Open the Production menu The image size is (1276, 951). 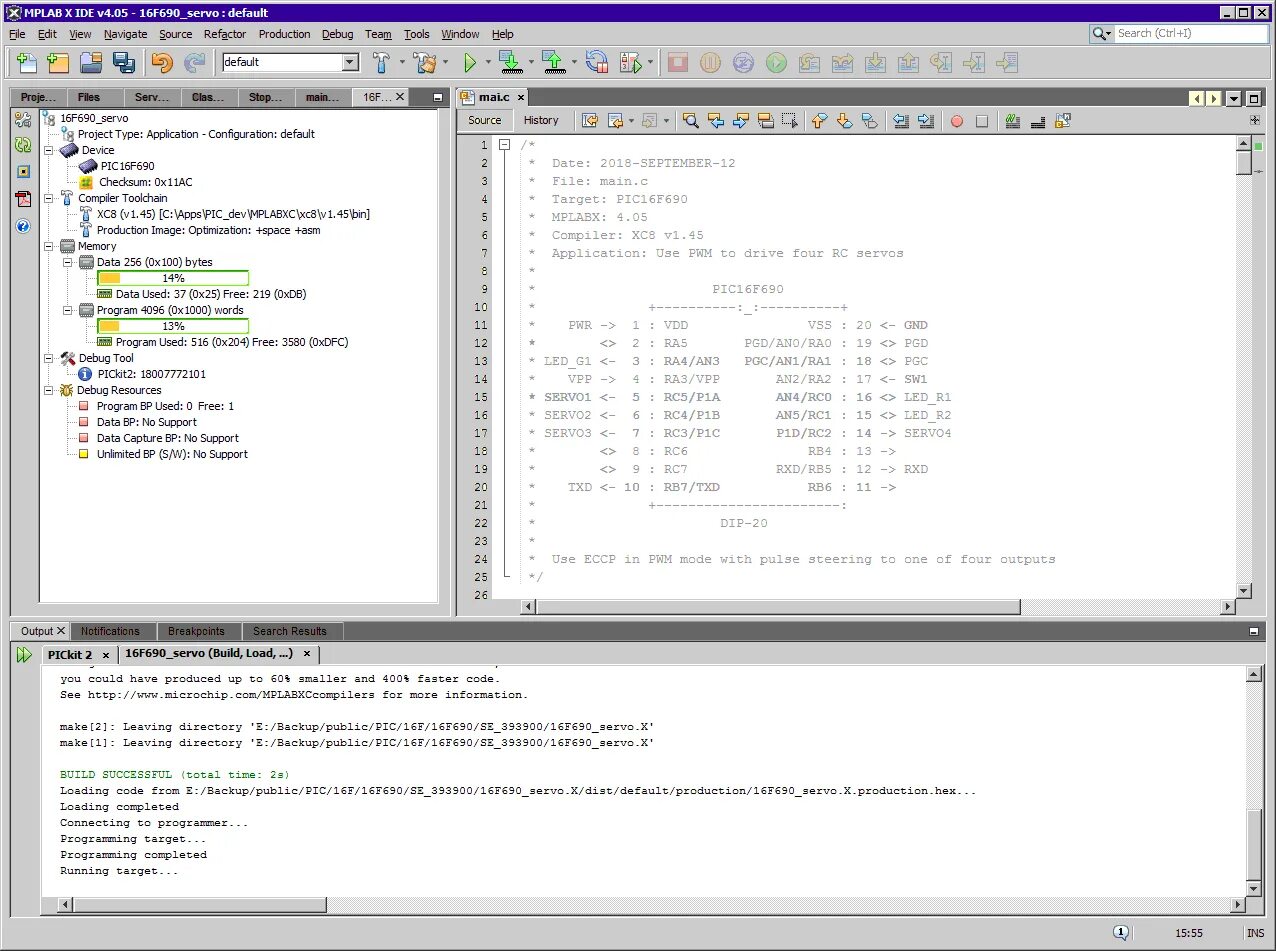click(284, 34)
